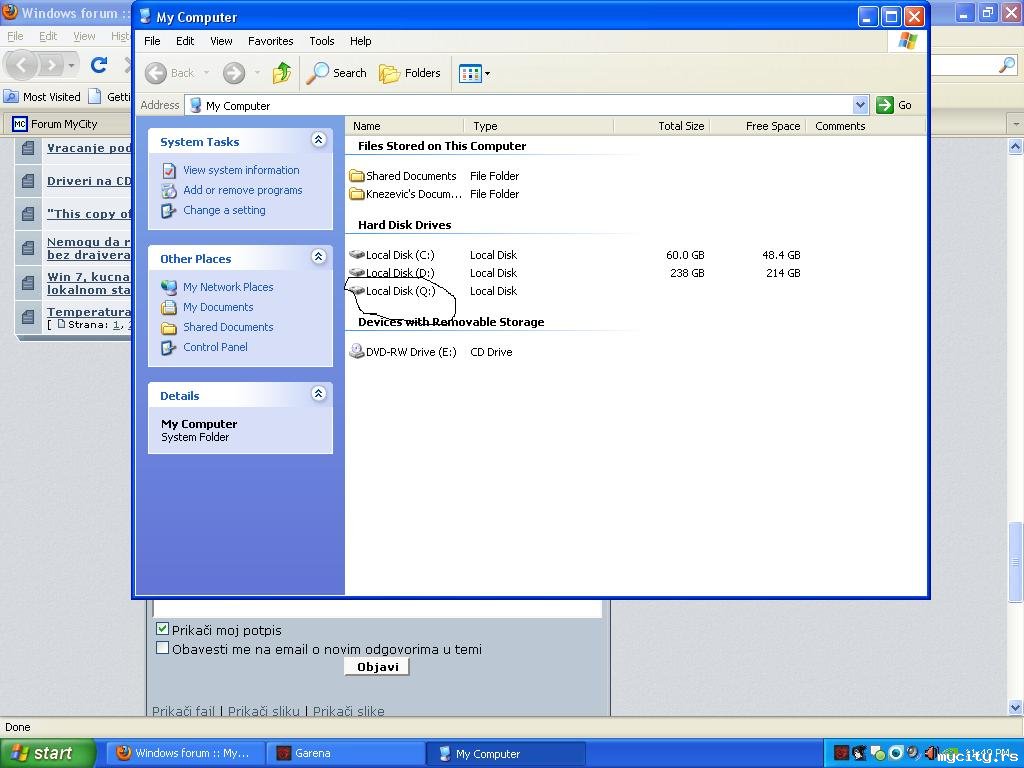This screenshot has height=768, width=1024.
Task: Click the Up folder toolbar icon
Action: pos(282,73)
